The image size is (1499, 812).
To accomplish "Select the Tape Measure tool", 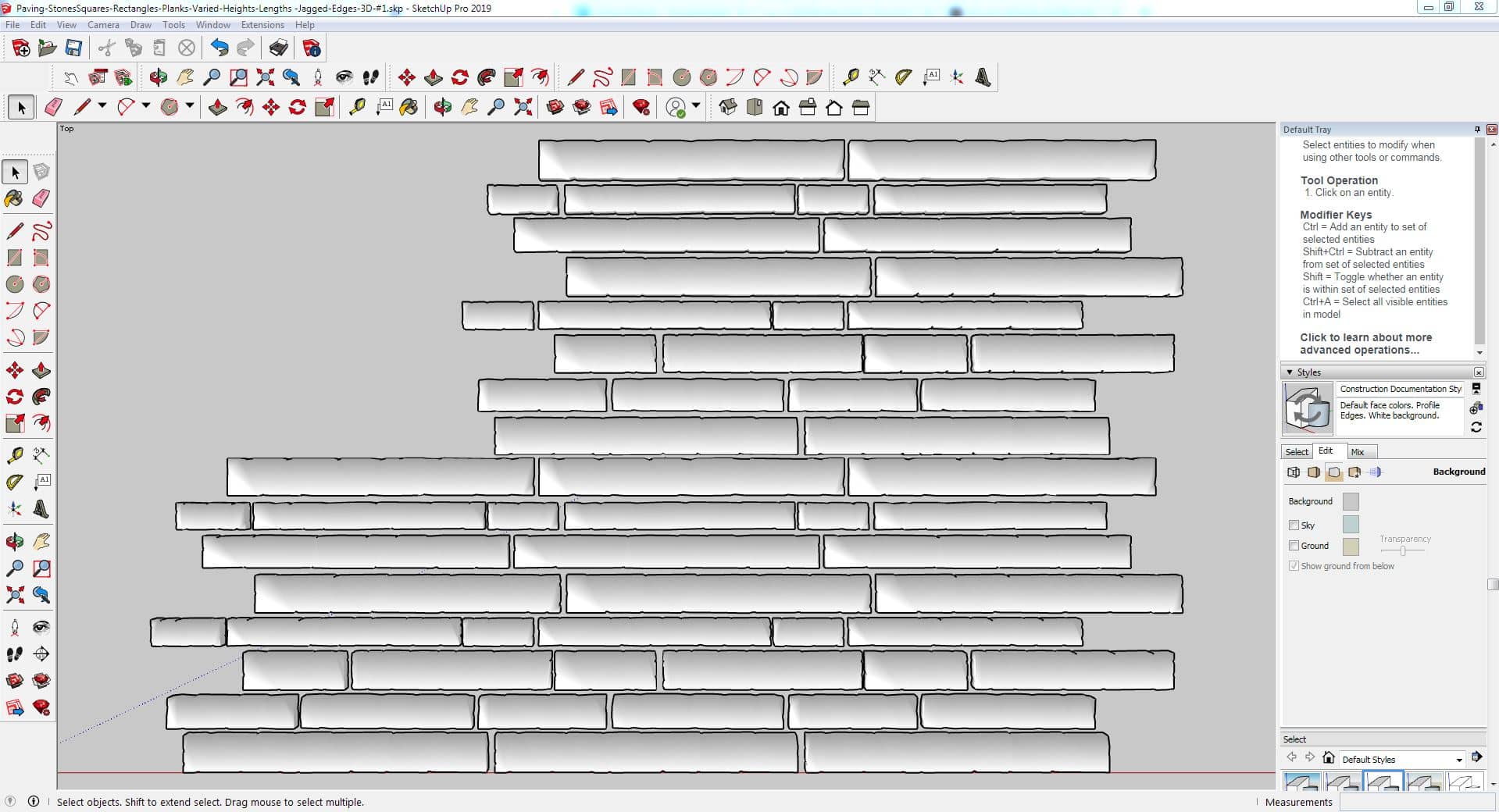I will 14,455.
